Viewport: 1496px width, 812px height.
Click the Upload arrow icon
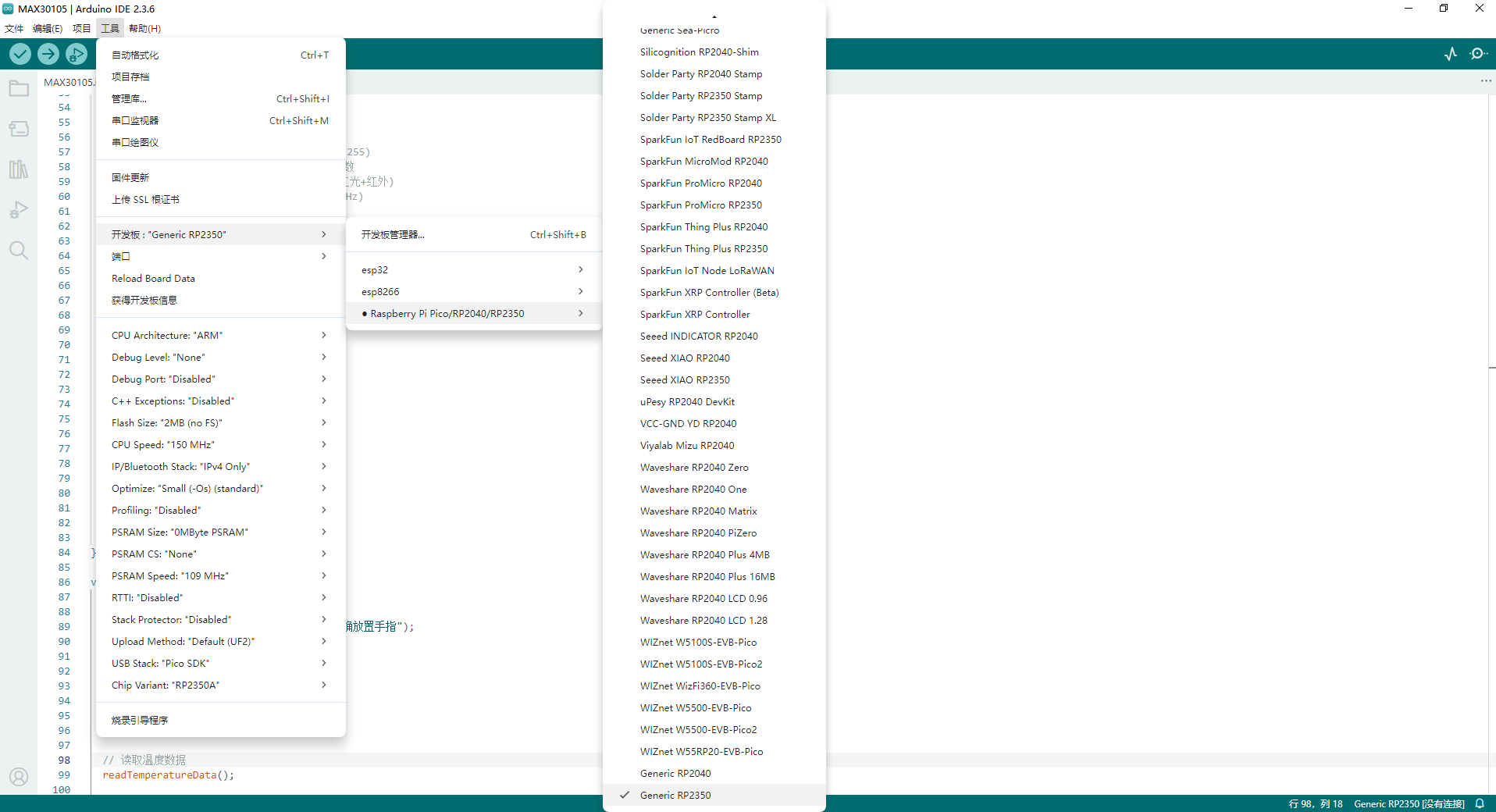point(48,54)
